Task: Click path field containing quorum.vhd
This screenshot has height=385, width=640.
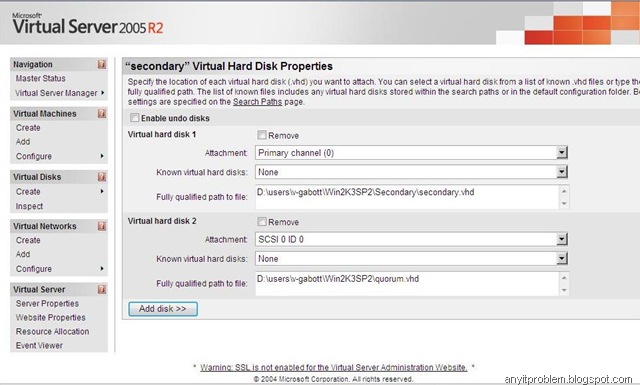Action: pos(412,284)
